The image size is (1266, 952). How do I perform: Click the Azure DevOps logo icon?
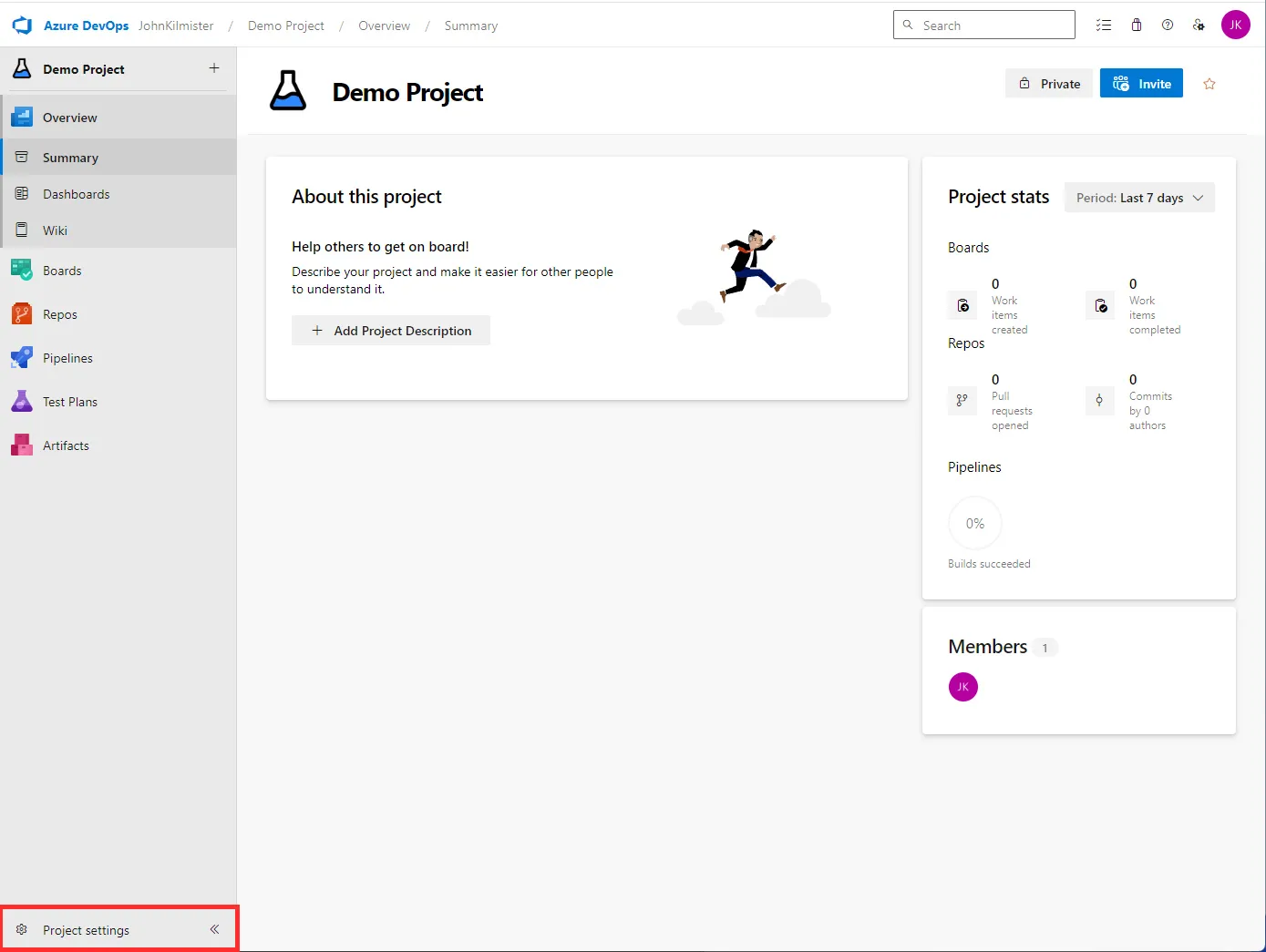(22, 26)
